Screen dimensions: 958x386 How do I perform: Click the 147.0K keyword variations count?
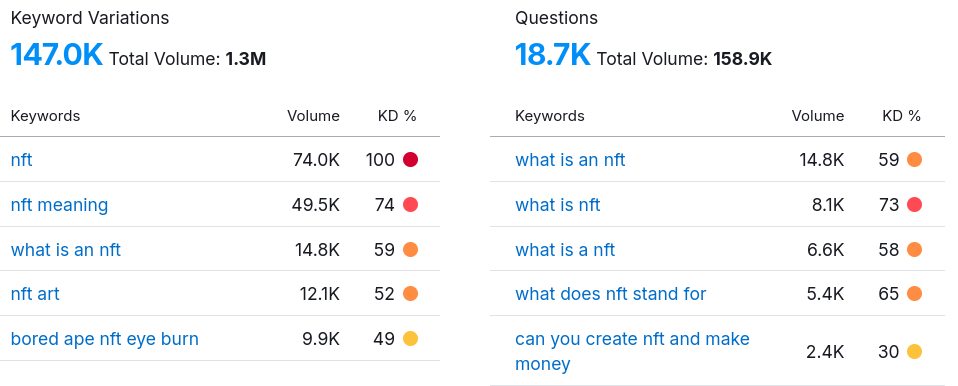point(57,54)
